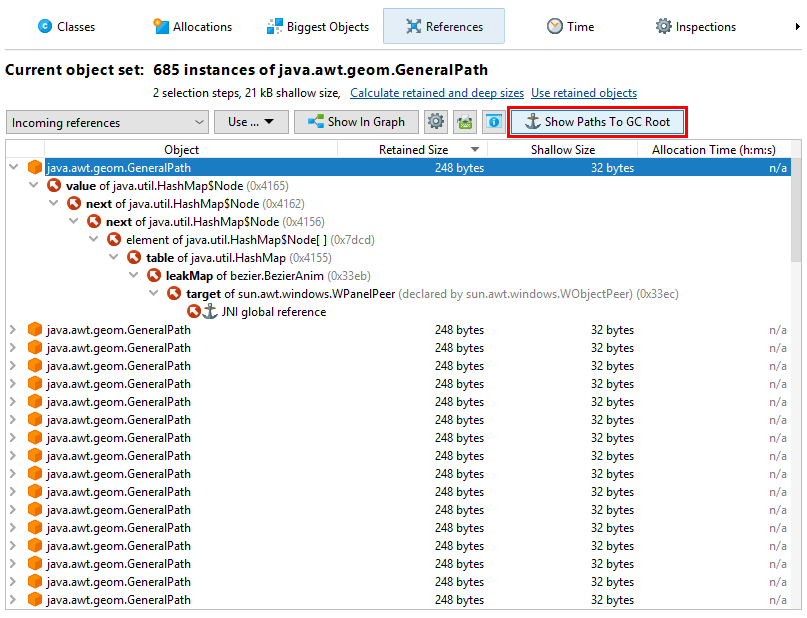Collapse next of HashMap$Node (0x4156) node
Image resolution: width=807 pixels, height=618 pixels.
[74, 221]
